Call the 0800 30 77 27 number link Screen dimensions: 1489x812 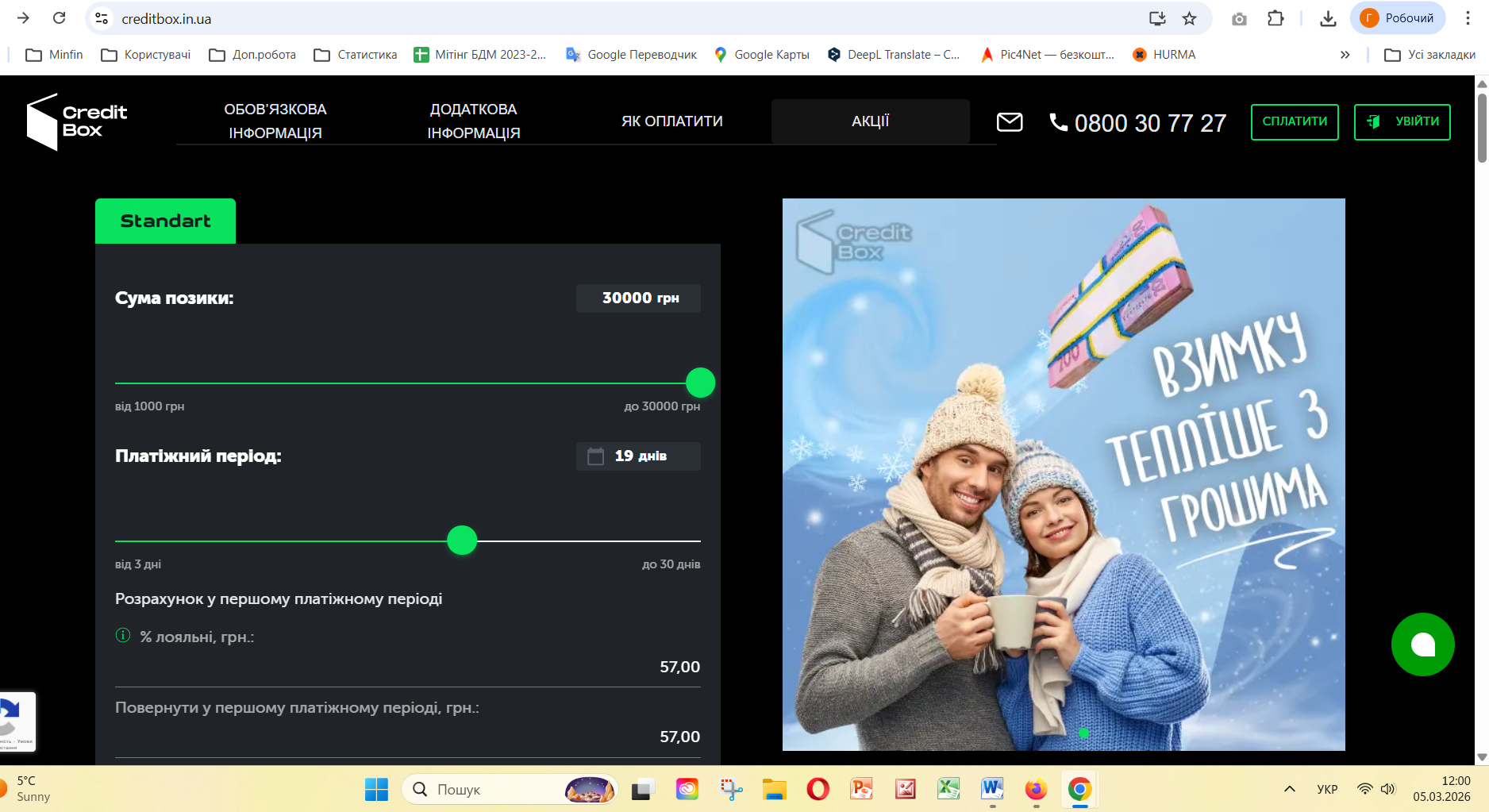[x=1150, y=123]
